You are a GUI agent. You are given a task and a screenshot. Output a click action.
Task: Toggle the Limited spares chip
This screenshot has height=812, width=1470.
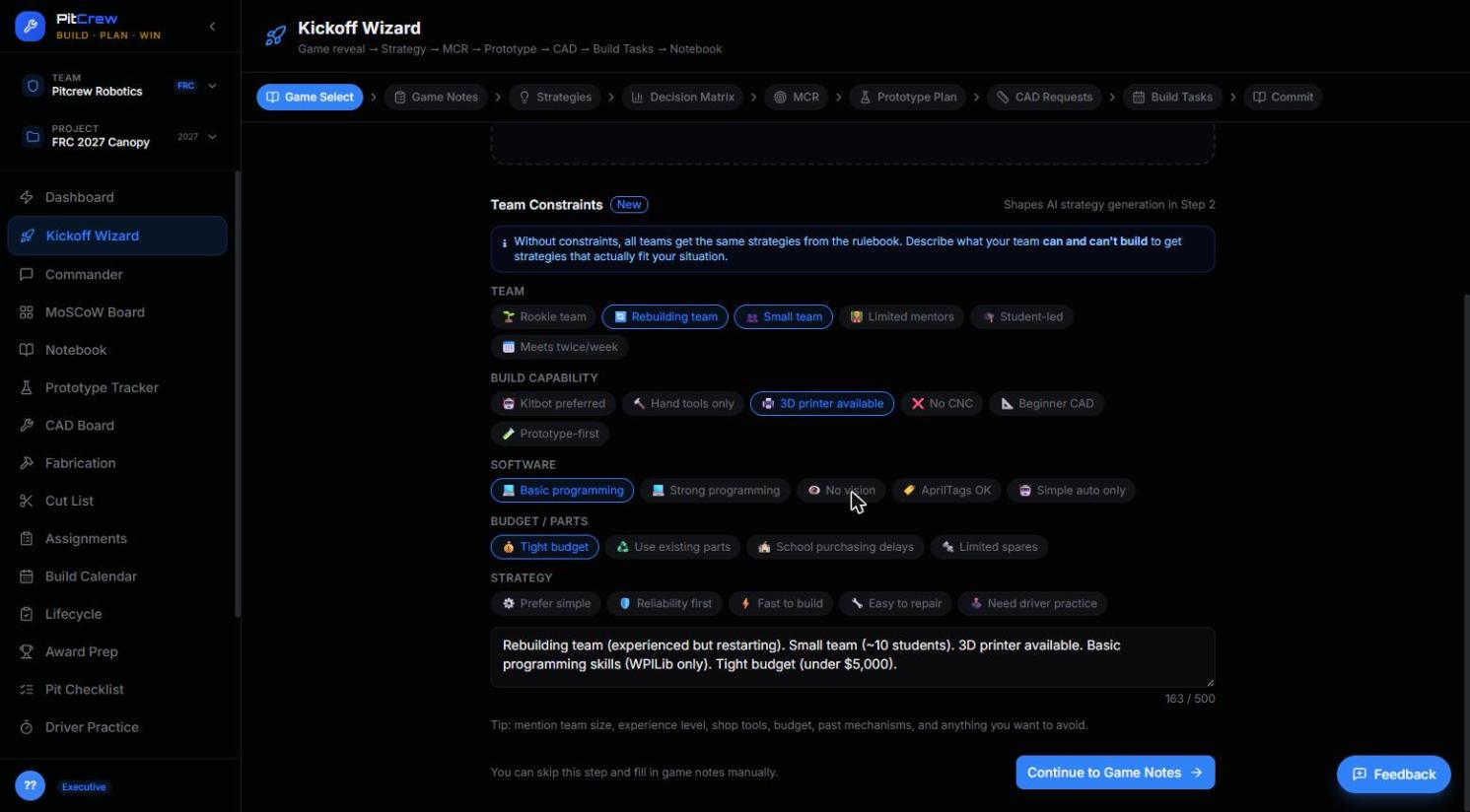[989, 547]
